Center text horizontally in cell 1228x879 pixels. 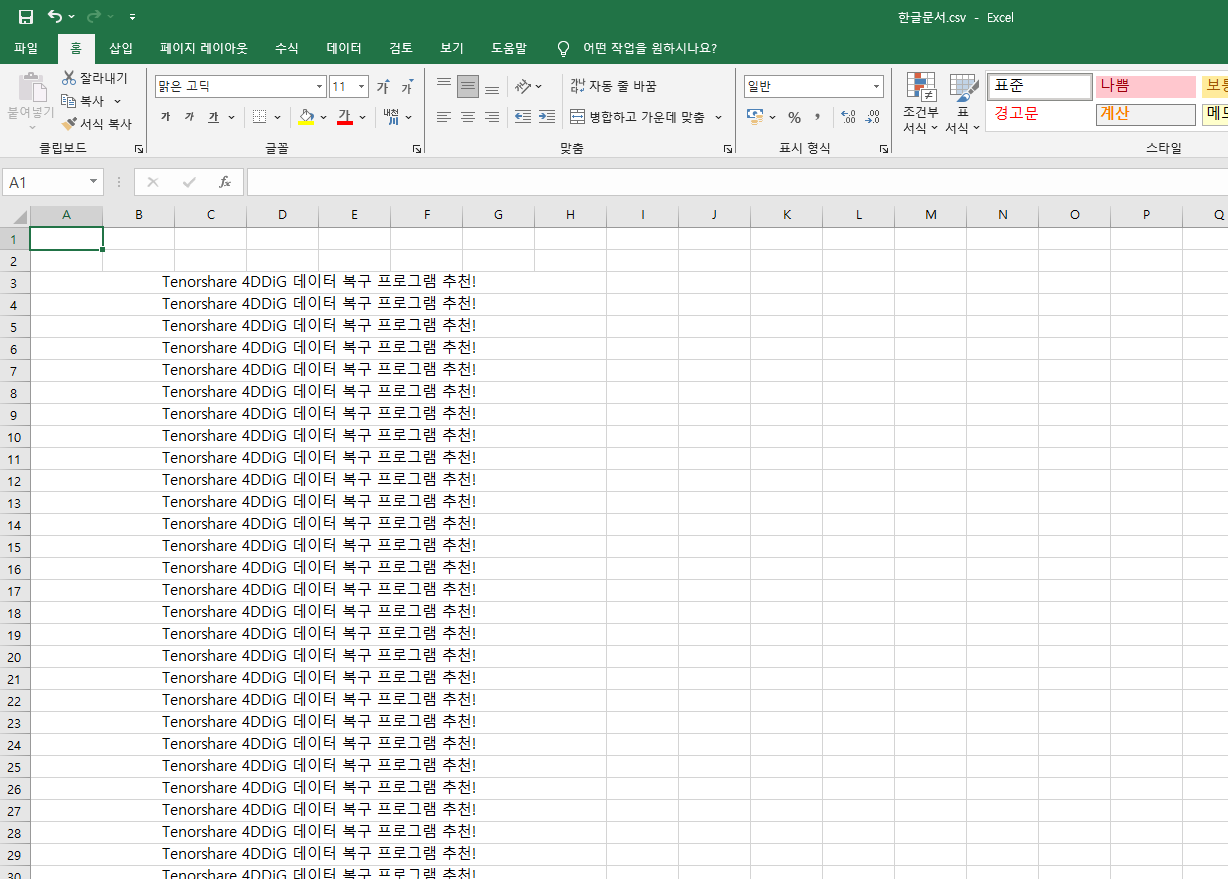point(468,117)
